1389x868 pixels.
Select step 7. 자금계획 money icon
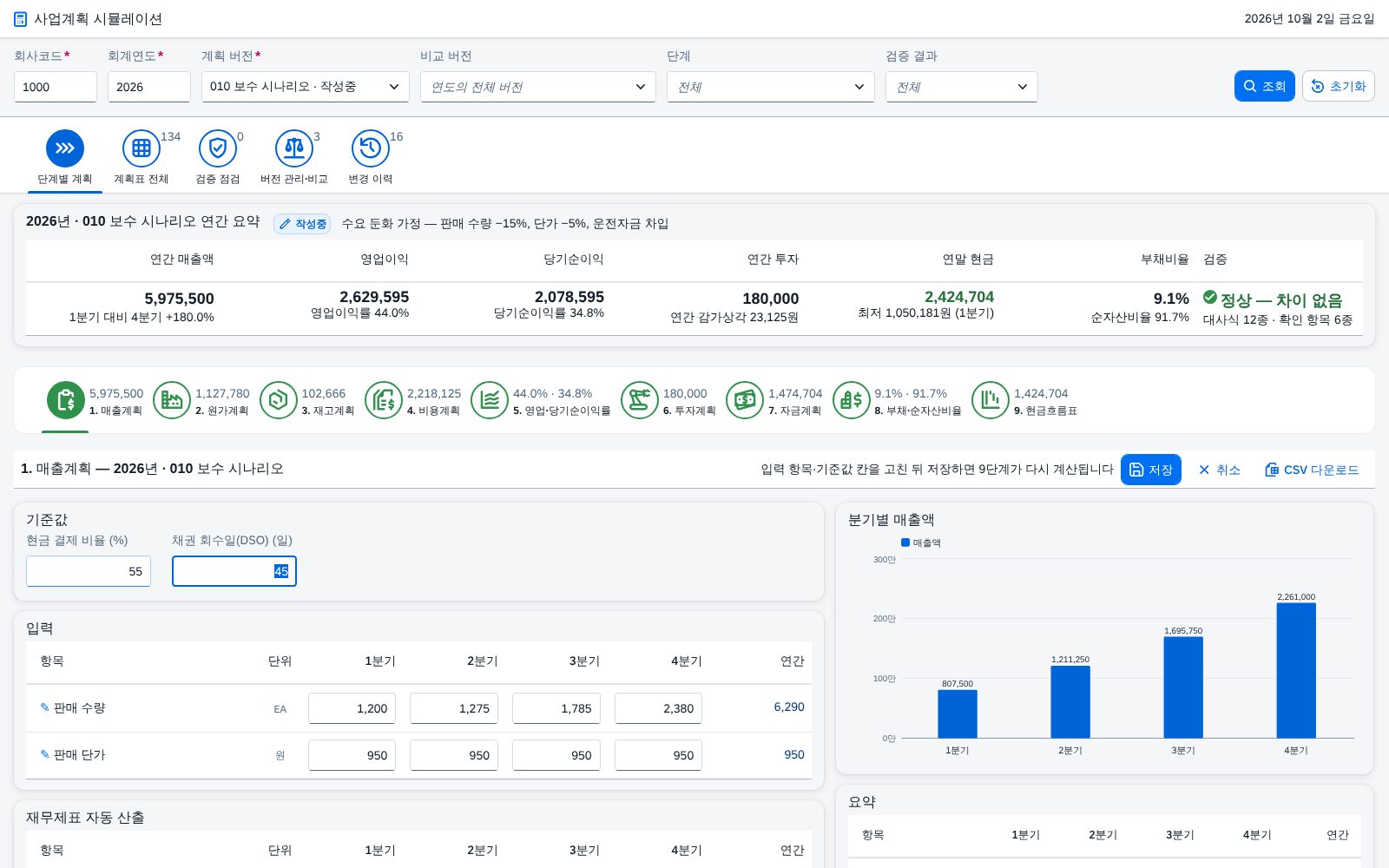tap(745, 400)
